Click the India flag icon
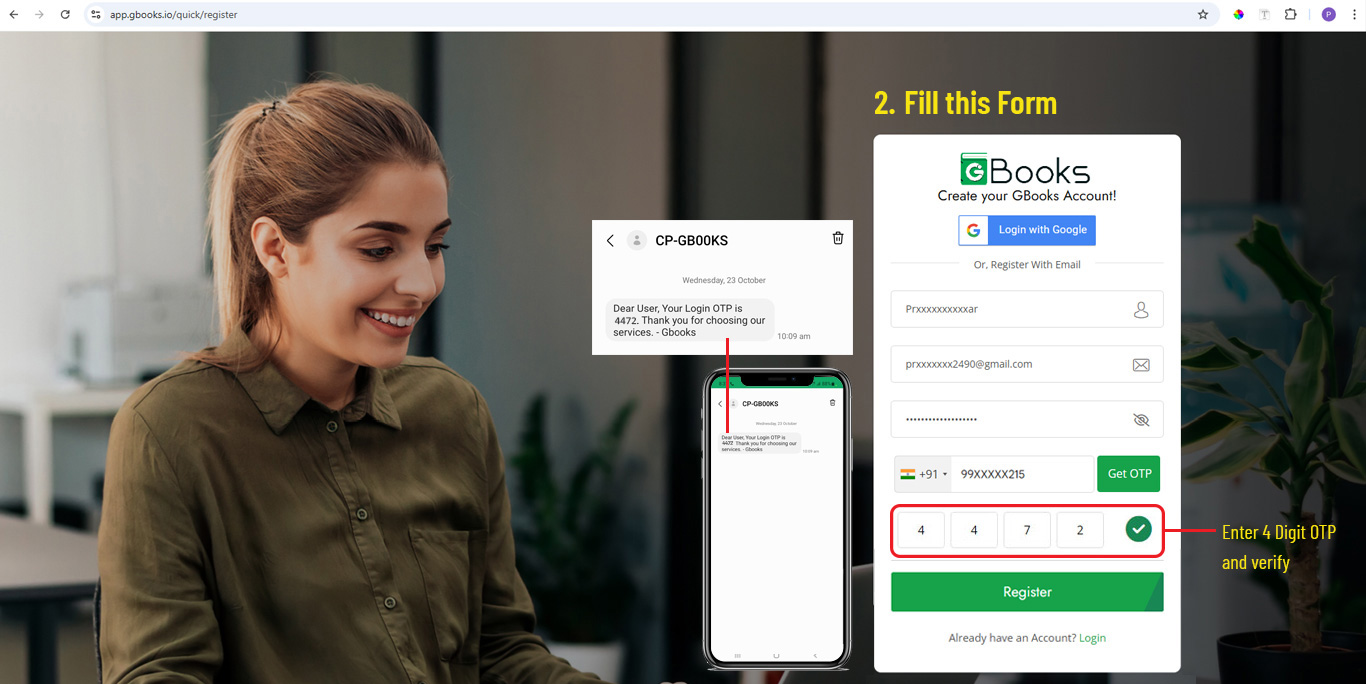The height and width of the screenshot is (684, 1366). (x=908, y=474)
